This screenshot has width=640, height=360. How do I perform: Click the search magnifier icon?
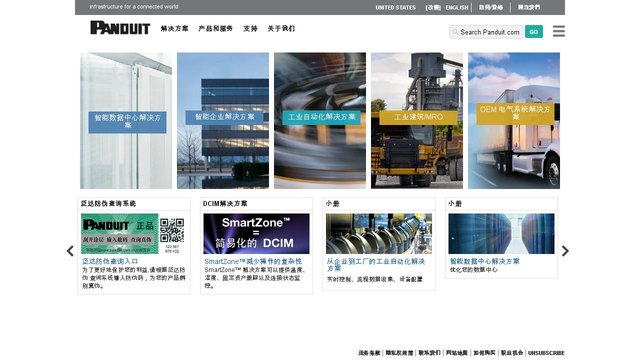pyautogui.click(x=455, y=32)
